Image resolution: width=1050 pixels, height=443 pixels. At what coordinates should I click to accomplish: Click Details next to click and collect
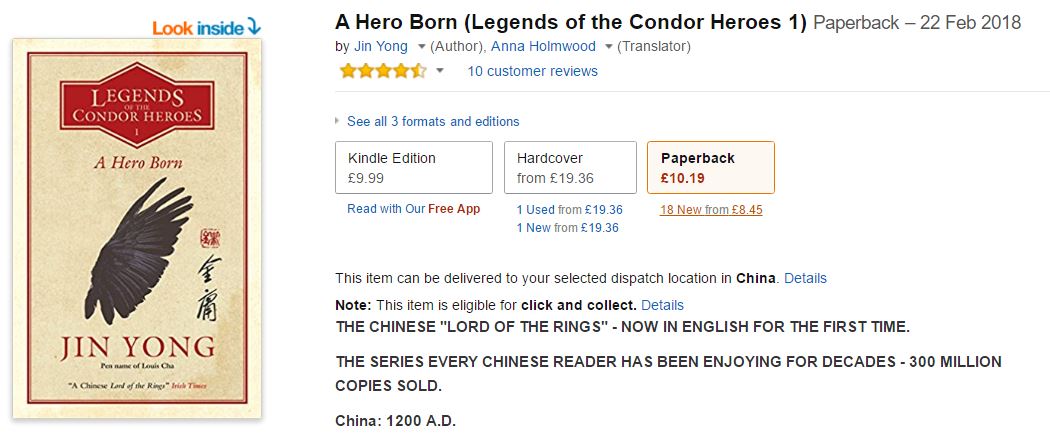662,304
